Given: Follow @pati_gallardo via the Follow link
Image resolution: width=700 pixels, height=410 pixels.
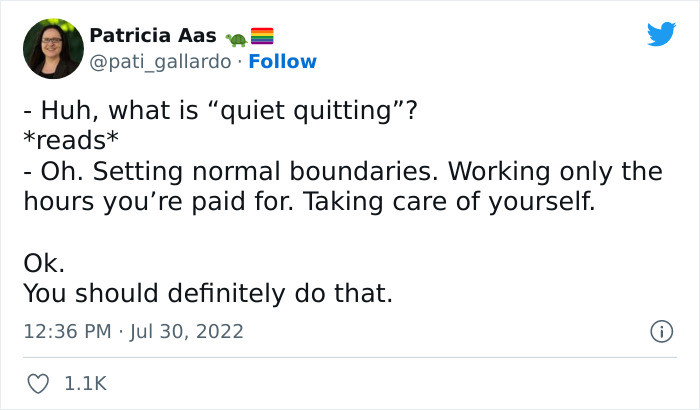Looking at the screenshot, I should (283, 62).
